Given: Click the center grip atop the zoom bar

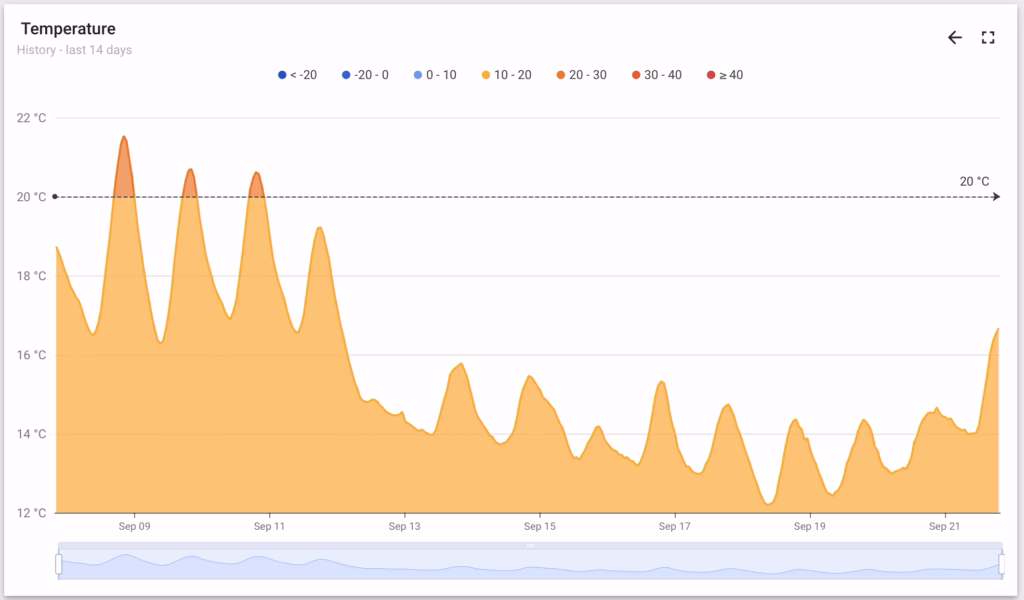Looking at the screenshot, I should tap(530, 546).
